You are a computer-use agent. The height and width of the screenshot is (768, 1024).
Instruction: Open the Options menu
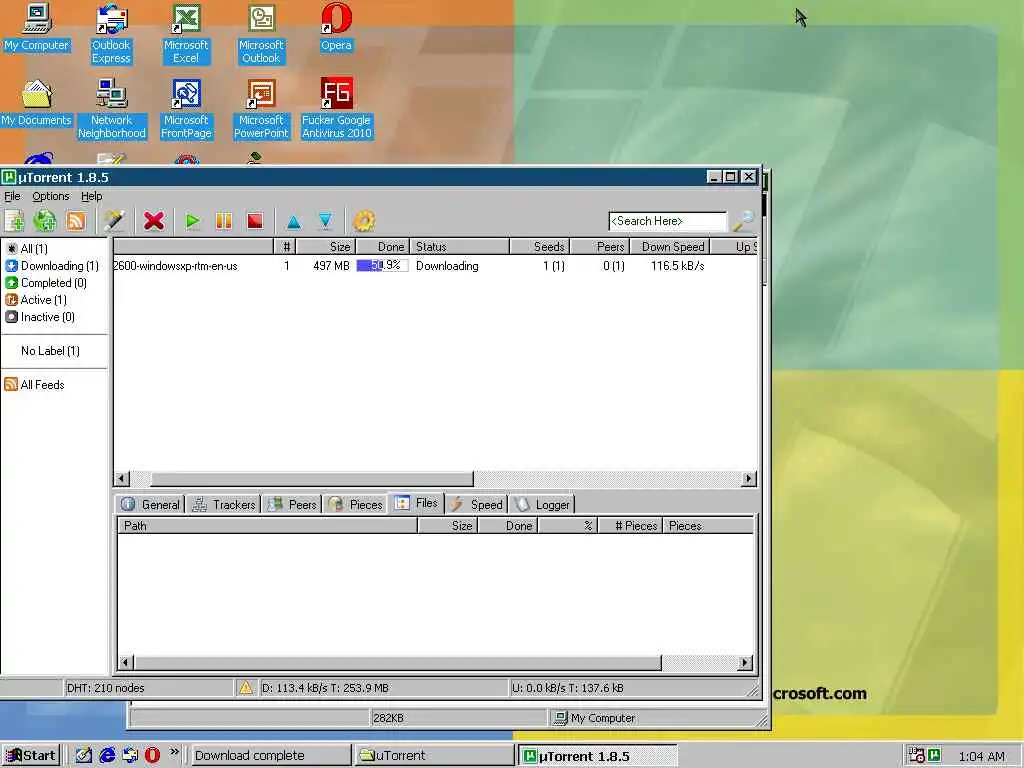(x=51, y=196)
